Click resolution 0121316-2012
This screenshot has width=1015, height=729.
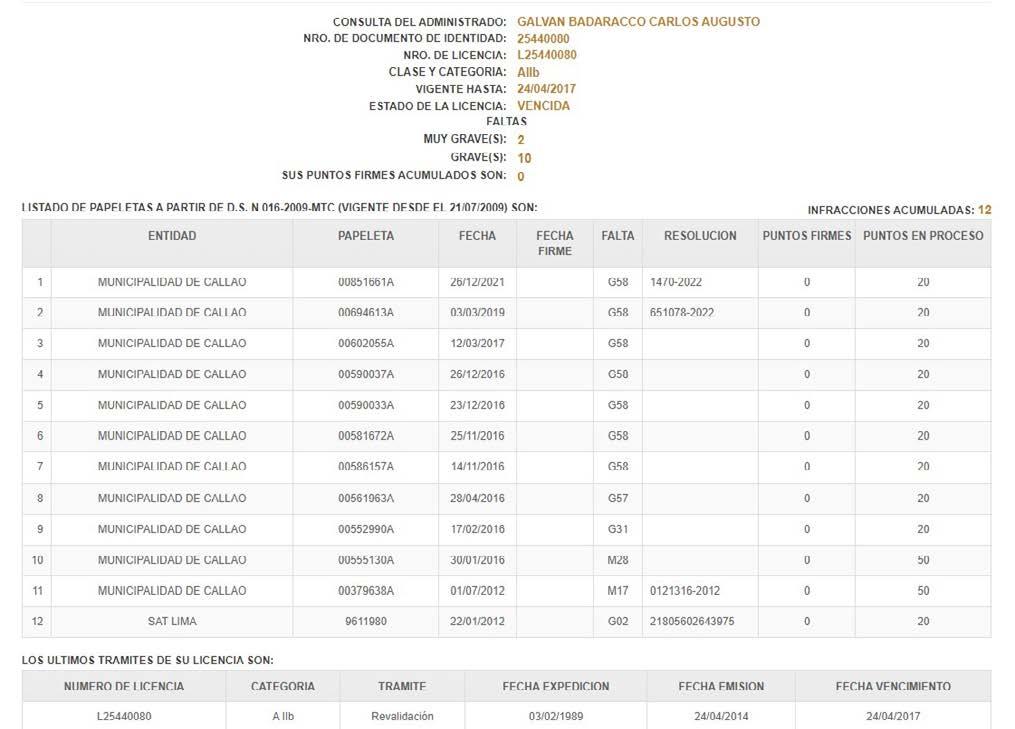coord(685,590)
